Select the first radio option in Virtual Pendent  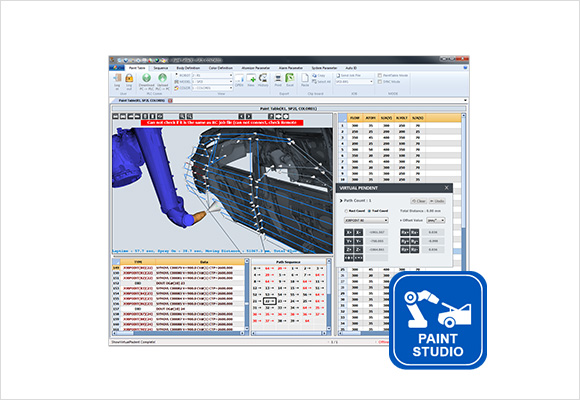point(346,211)
